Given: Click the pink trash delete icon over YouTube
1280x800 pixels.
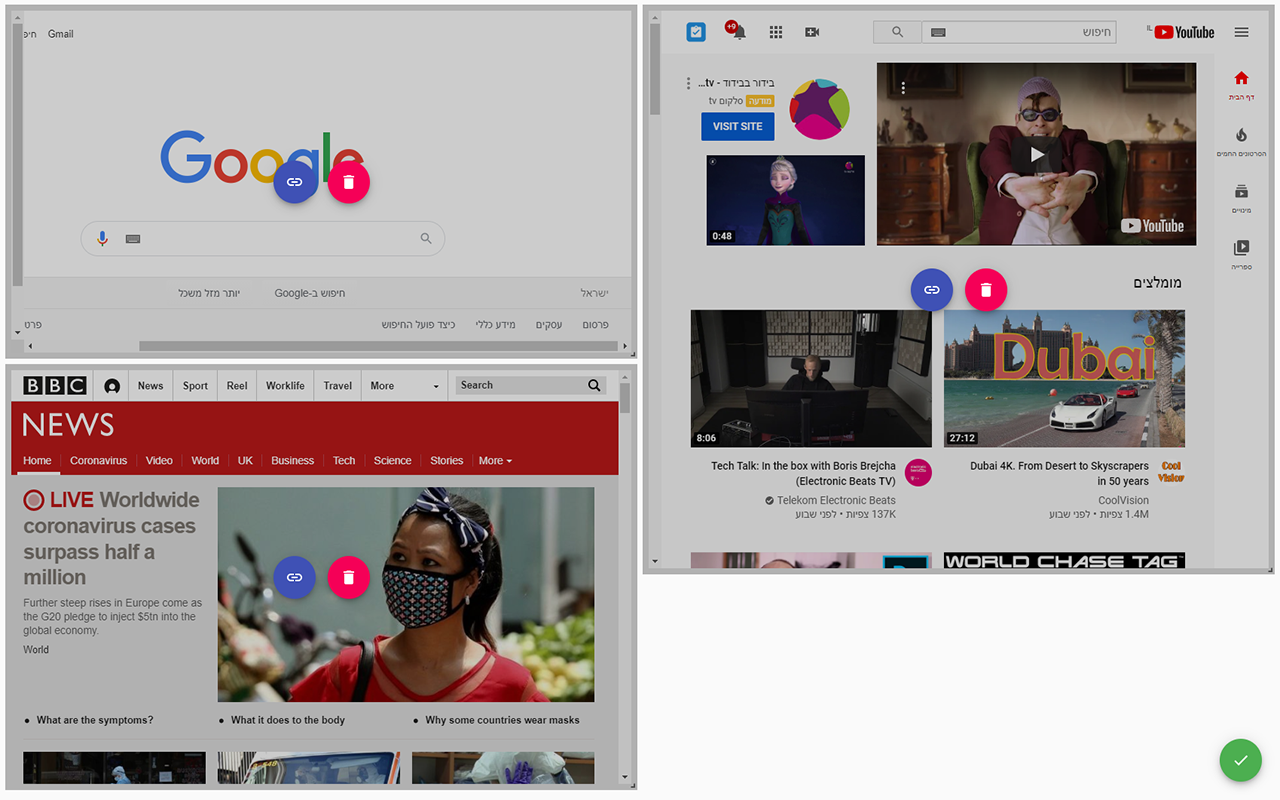Looking at the screenshot, I should coord(986,289).
